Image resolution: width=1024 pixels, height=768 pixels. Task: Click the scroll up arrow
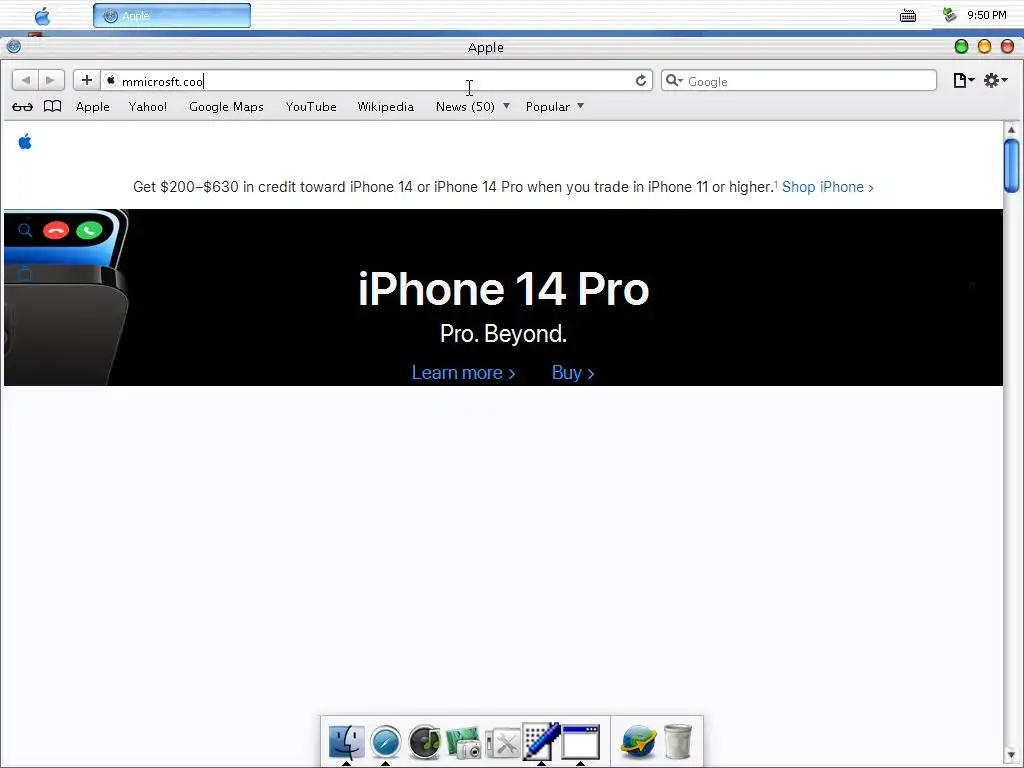[x=1011, y=129]
